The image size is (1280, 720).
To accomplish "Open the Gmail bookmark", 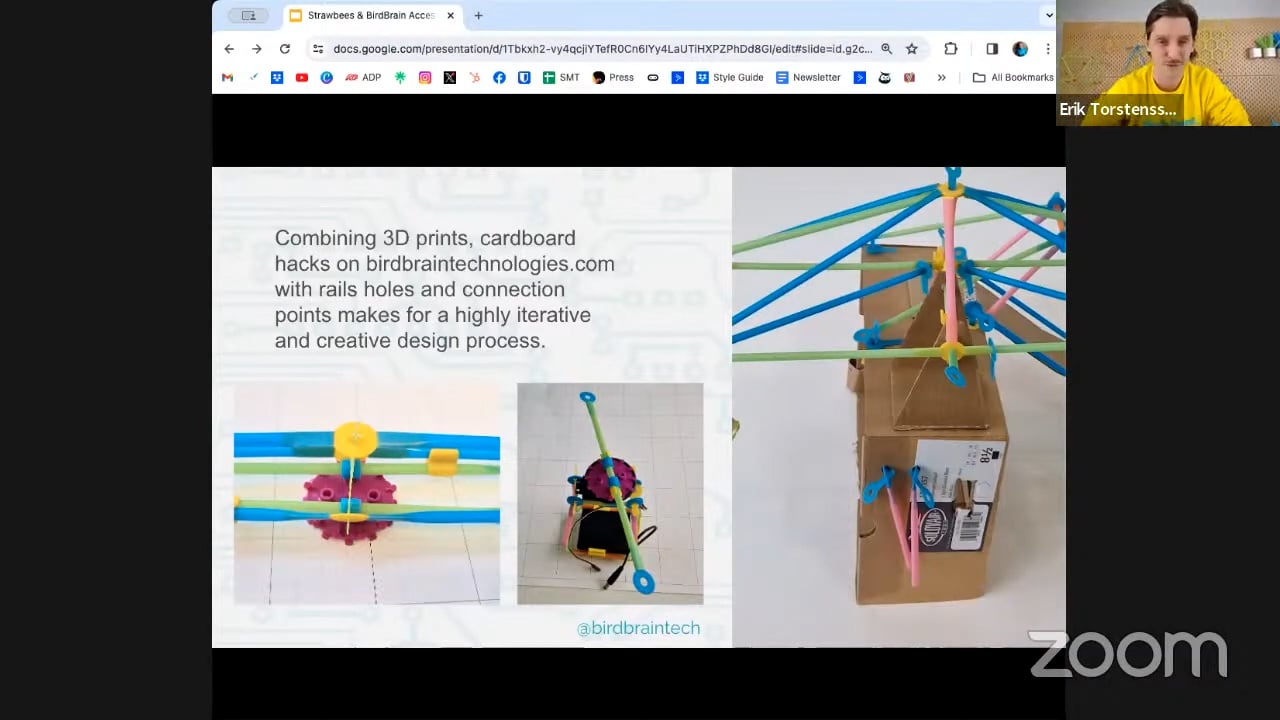I will [x=227, y=77].
